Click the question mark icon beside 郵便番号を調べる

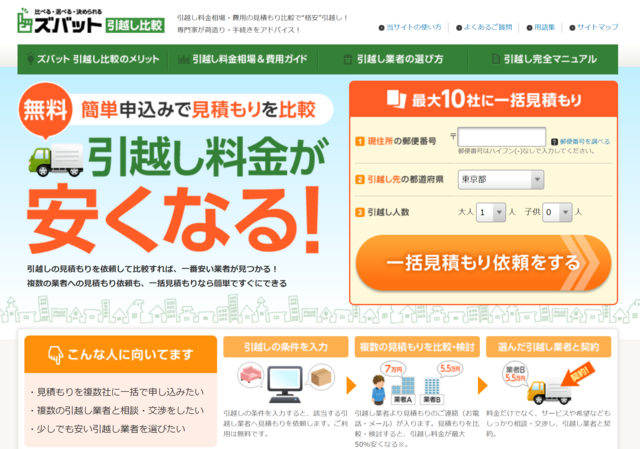click(x=554, y=142)
